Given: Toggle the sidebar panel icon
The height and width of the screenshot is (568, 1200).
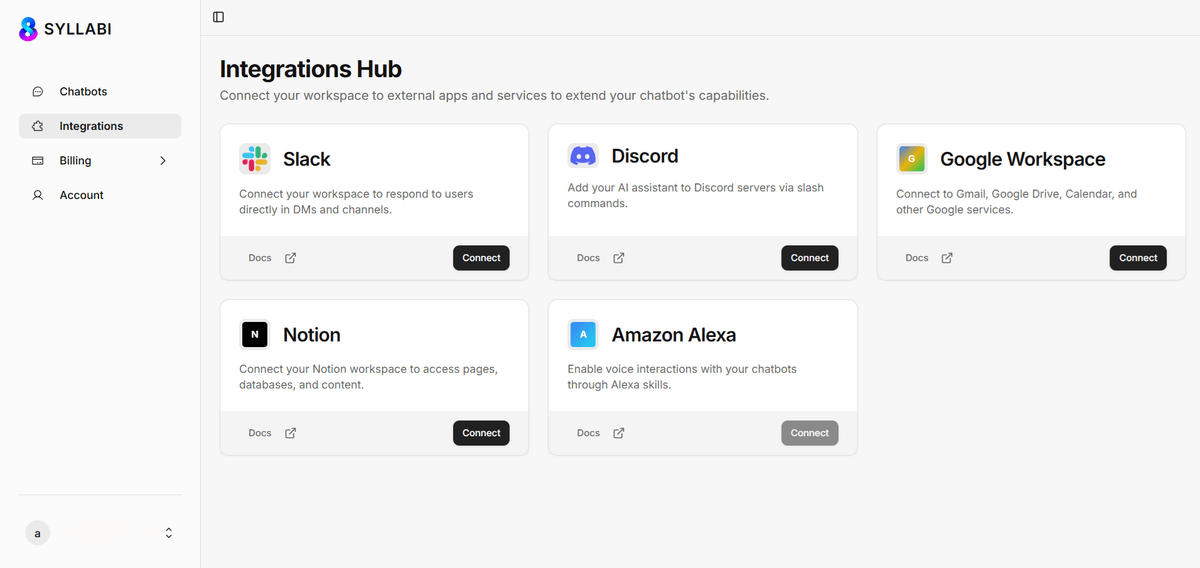Looking at the screenshot, I should pos(219,17).
